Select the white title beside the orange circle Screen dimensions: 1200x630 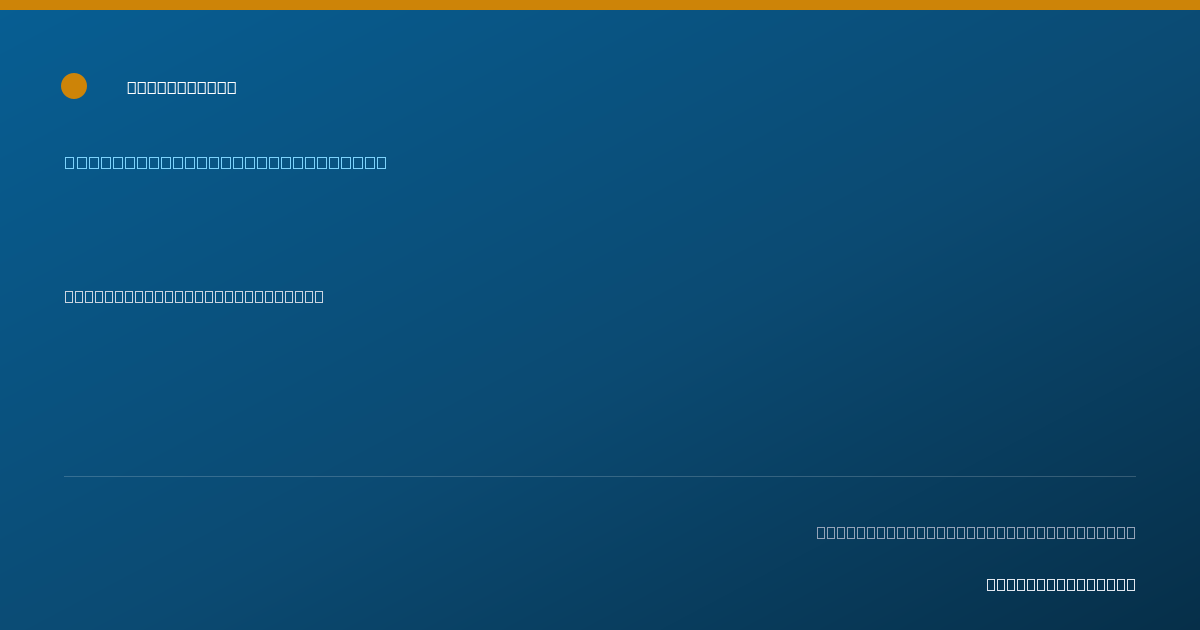[x=182, y=87]
